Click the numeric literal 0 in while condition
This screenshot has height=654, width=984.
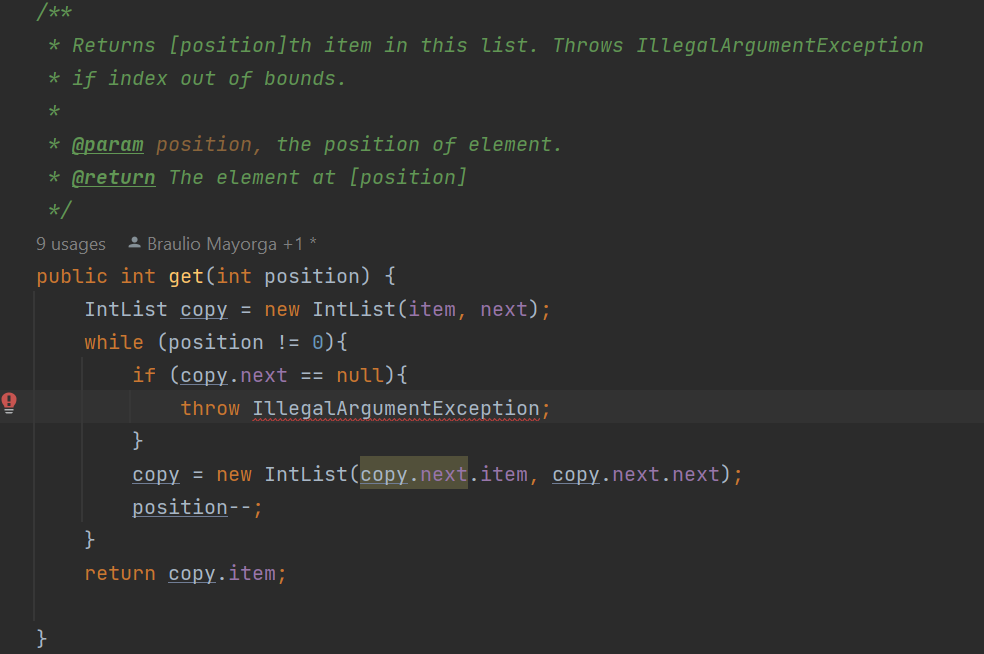click(x=317, y=343)
